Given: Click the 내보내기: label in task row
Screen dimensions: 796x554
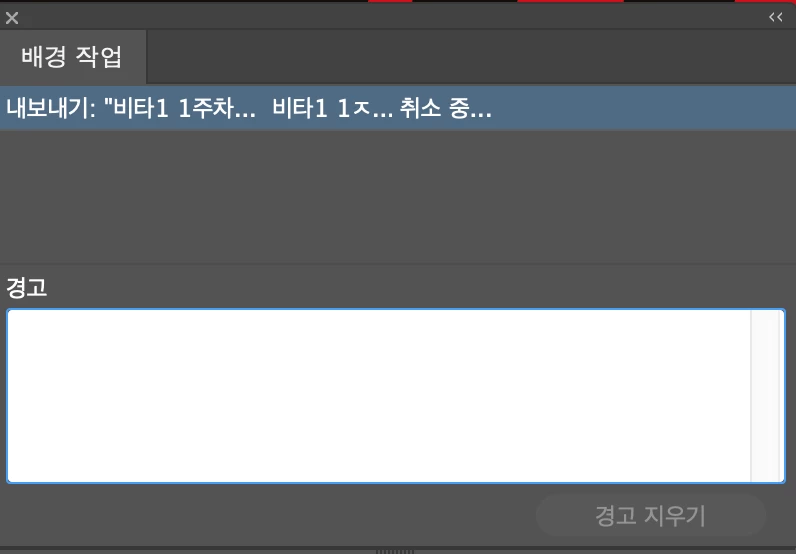Looking at the screenshot, I should 51,108.
